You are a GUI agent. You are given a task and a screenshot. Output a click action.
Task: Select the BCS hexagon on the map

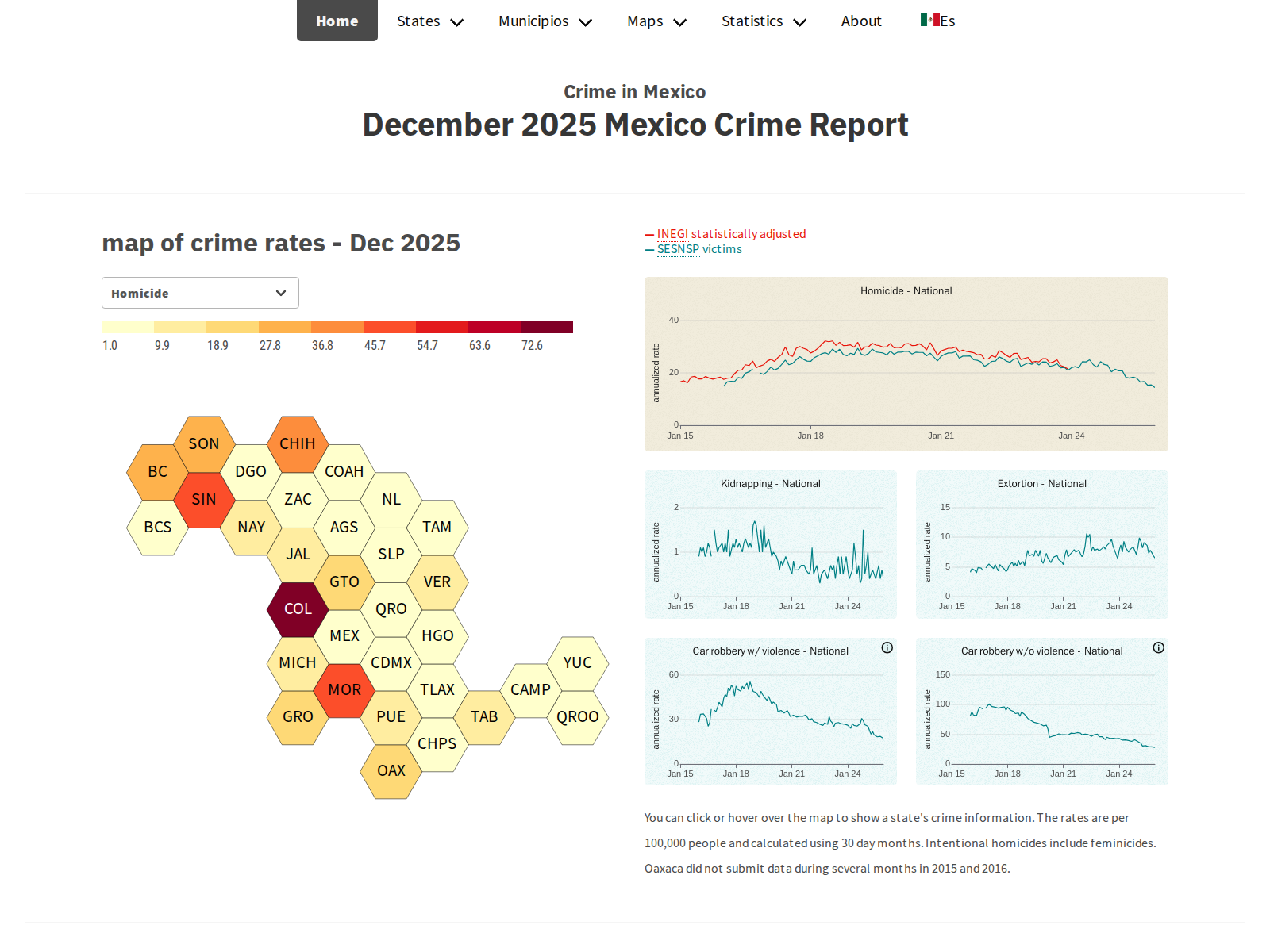(x=157, y=527)
